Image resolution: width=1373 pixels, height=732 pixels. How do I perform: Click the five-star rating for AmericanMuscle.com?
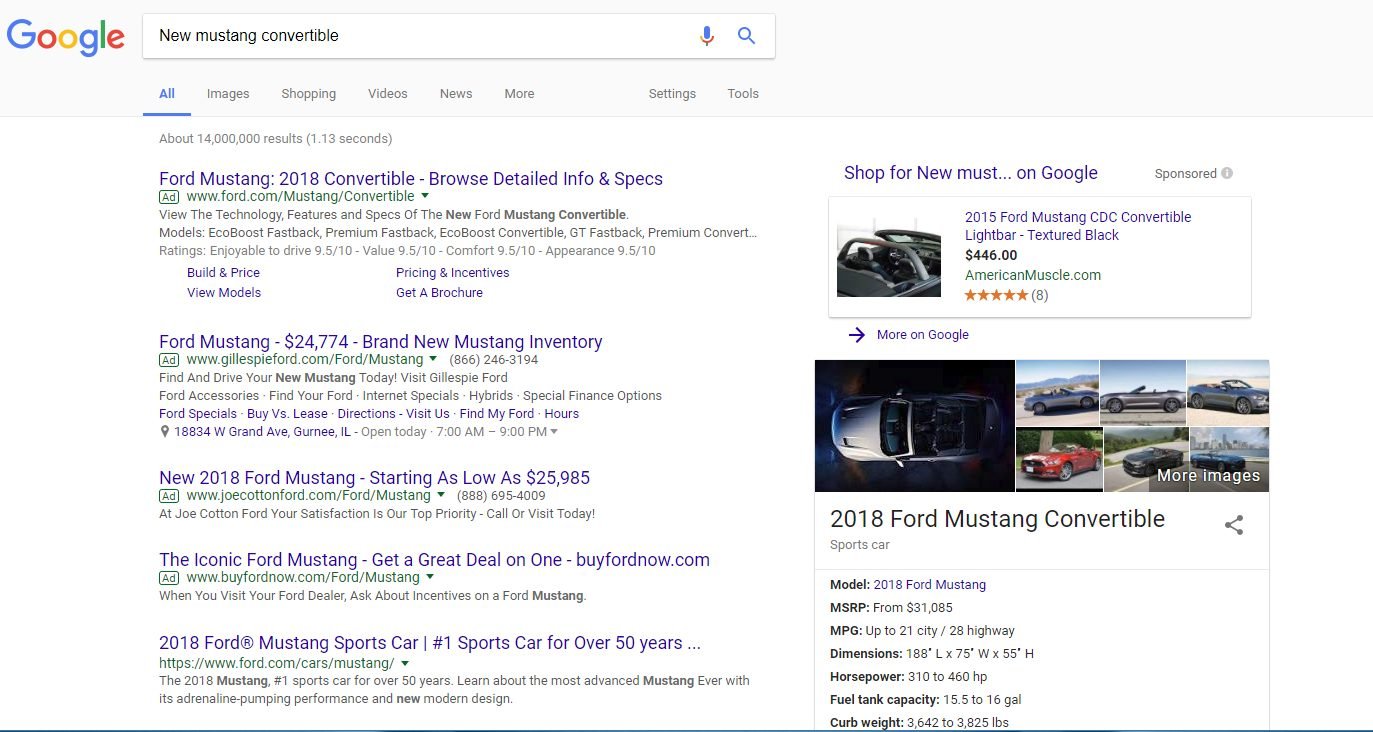click(x=996, y=295)
